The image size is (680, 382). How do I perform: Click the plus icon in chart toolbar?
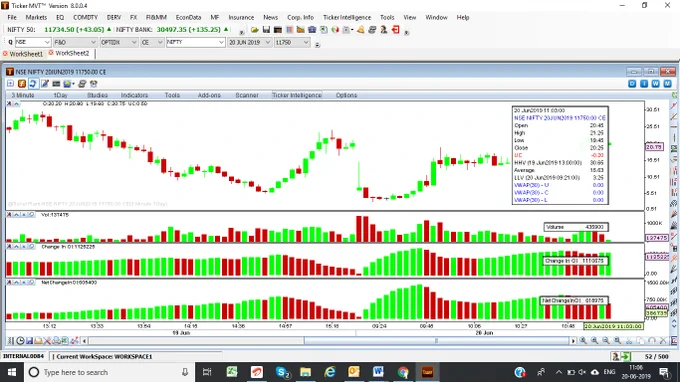[10, 84]
